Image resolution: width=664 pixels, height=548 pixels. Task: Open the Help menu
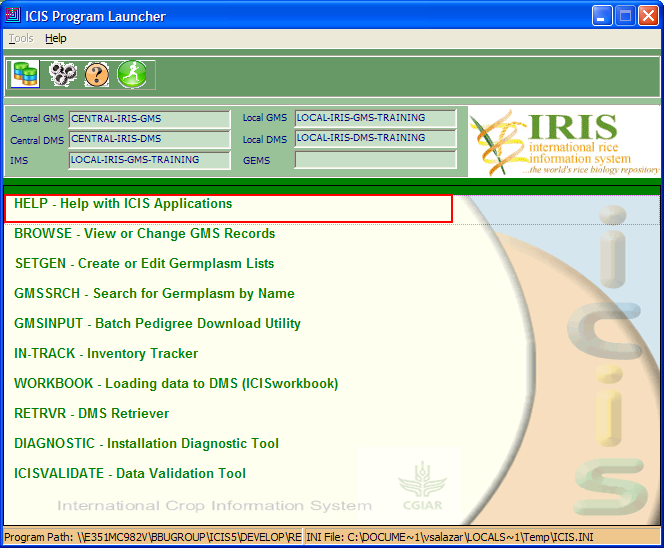coord(56,39)
